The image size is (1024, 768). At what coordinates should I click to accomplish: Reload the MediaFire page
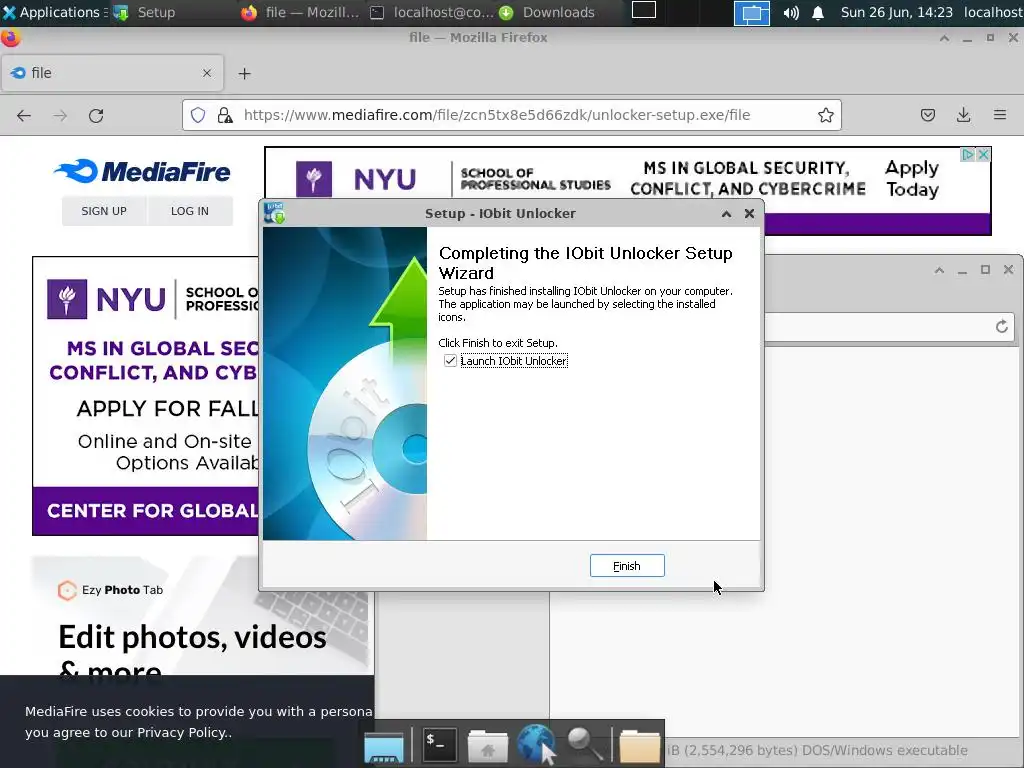click(96, 116)
